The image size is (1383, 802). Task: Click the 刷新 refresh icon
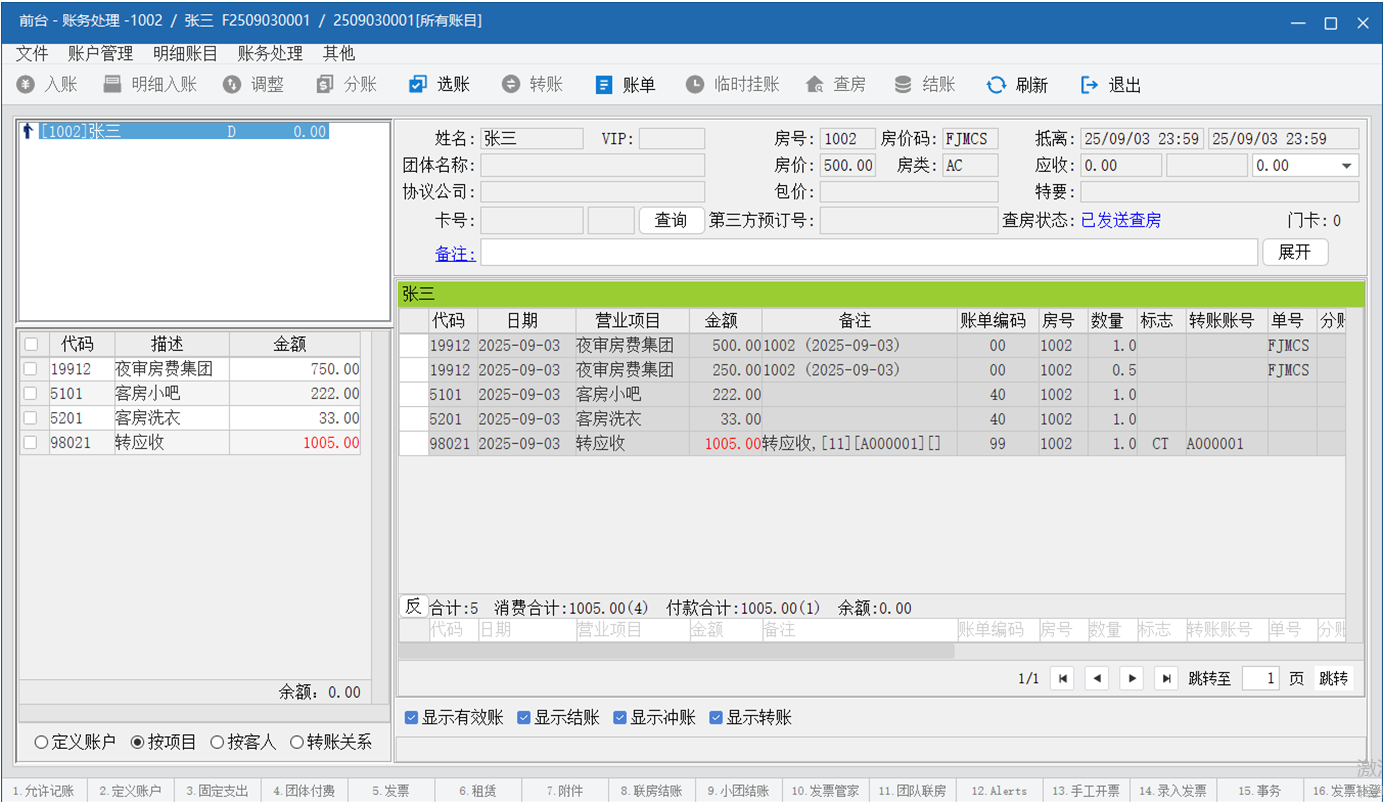pyautogui.click(x=996, y=85)
